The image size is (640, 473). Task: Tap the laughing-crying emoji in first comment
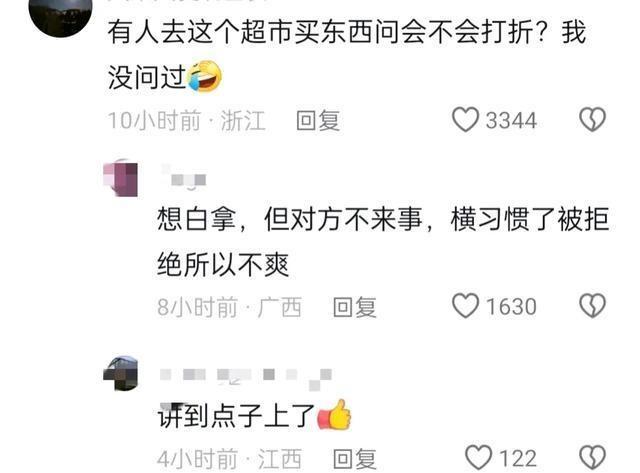pyautogui.click(x=204, y=76)
